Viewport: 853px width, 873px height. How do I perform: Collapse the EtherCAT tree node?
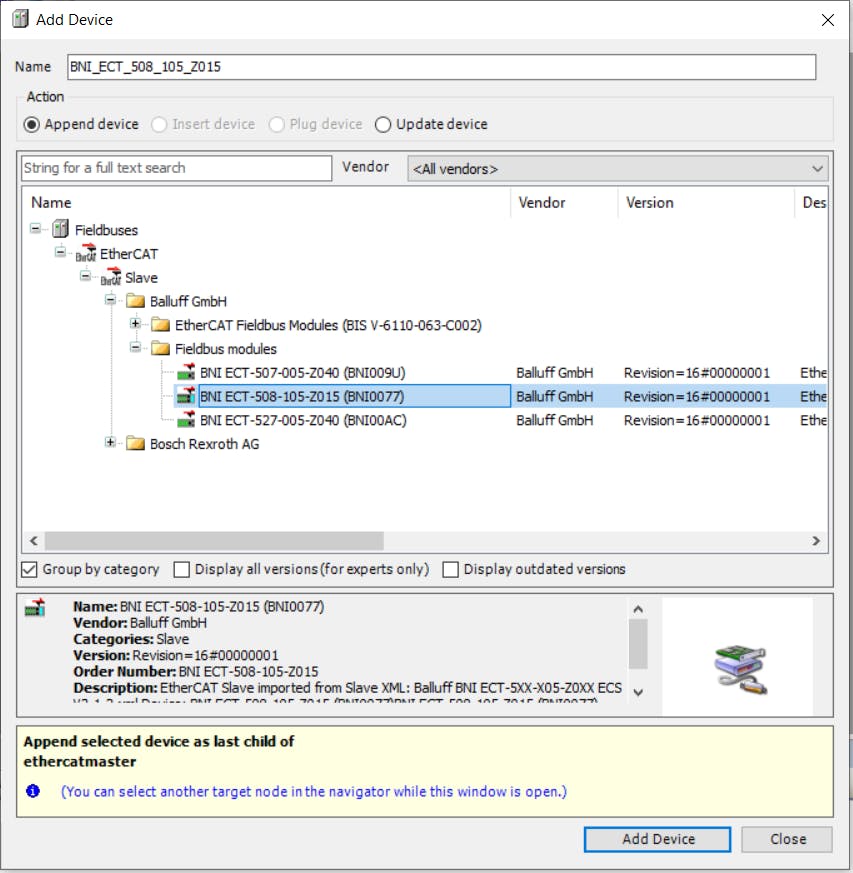click(61, 252)
